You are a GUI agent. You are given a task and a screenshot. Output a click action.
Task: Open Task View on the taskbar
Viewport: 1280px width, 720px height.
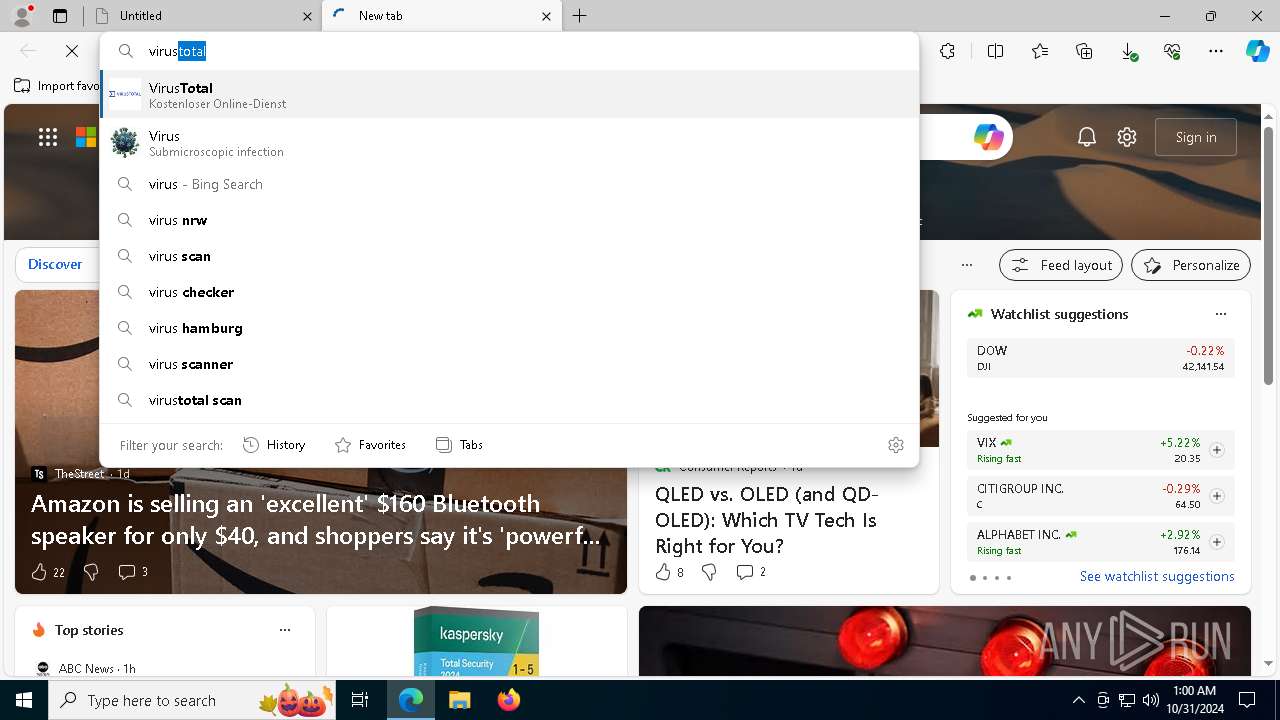360,700
